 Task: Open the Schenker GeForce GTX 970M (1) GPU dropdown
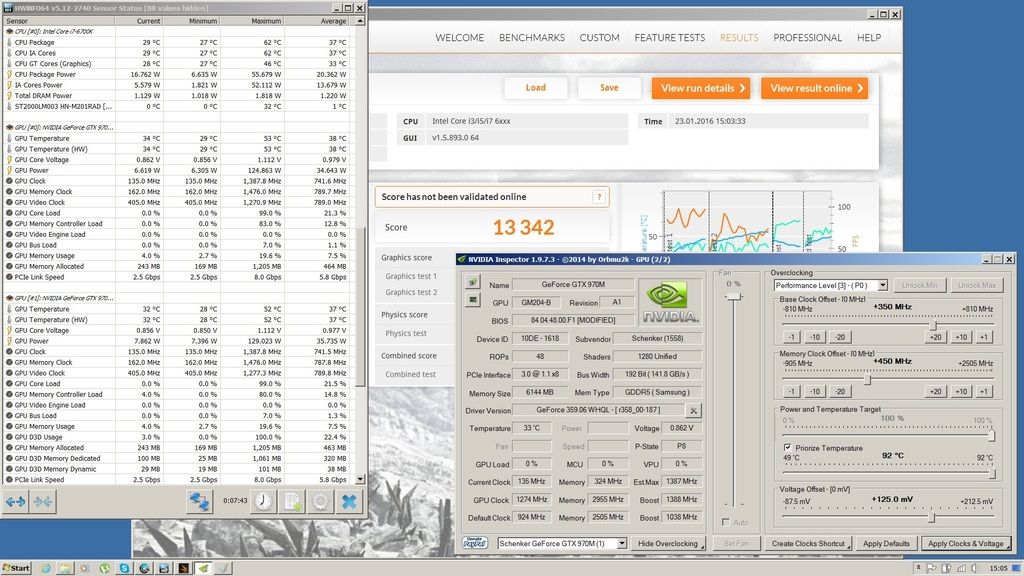622,543
